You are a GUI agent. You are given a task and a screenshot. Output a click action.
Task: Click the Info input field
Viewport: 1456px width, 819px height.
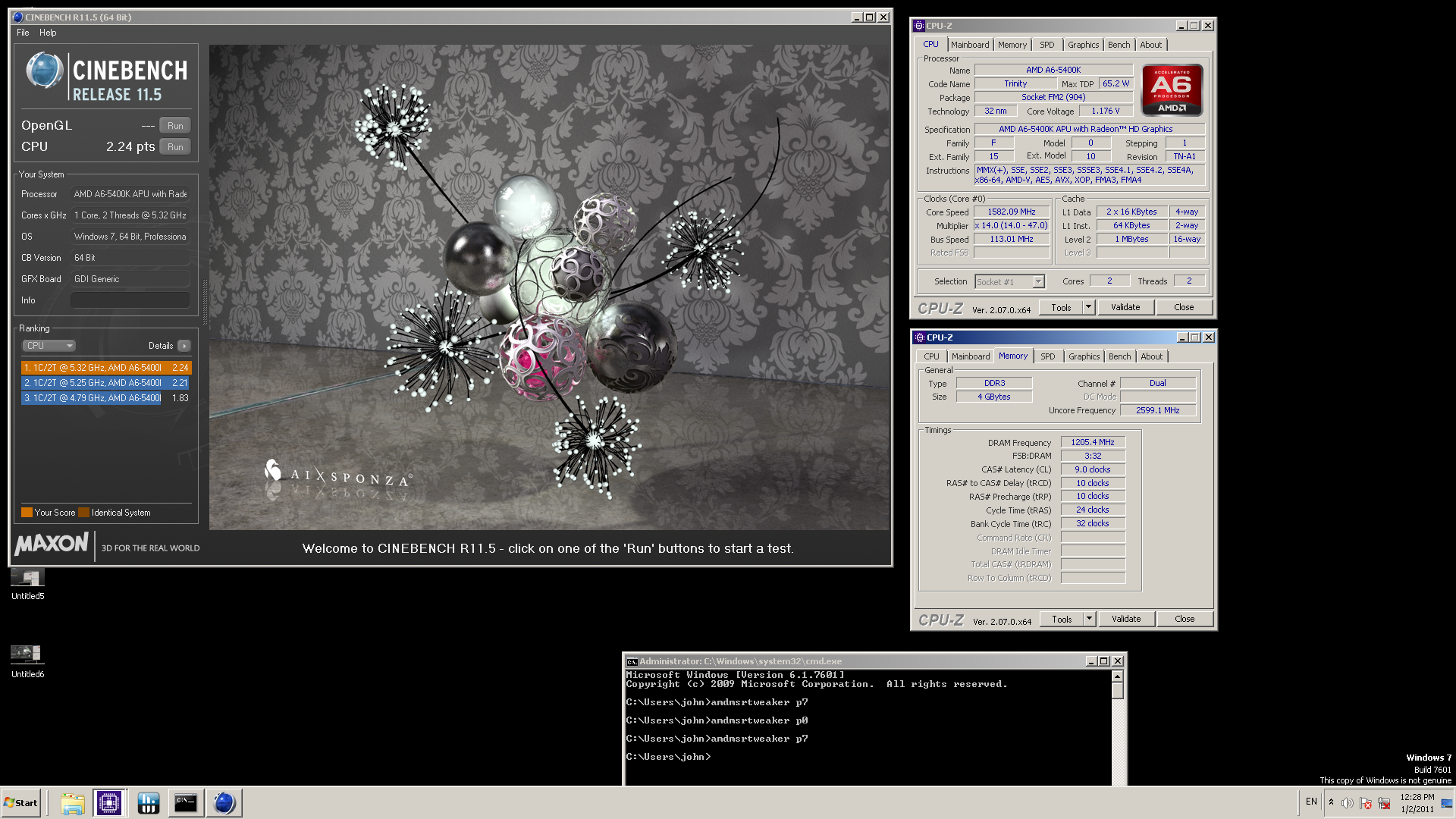coord(130,300)
